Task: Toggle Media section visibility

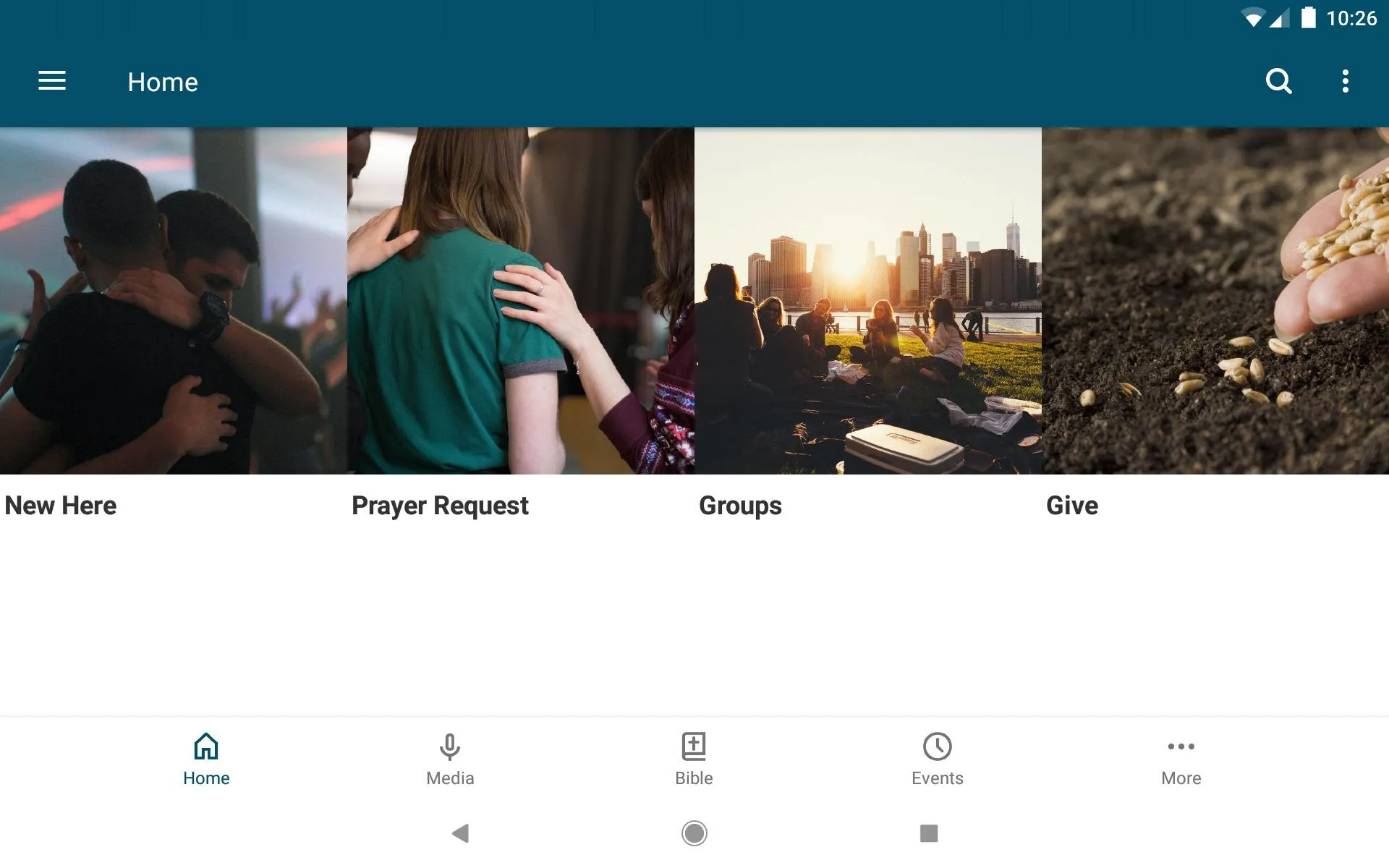Action: click(450, 759)
